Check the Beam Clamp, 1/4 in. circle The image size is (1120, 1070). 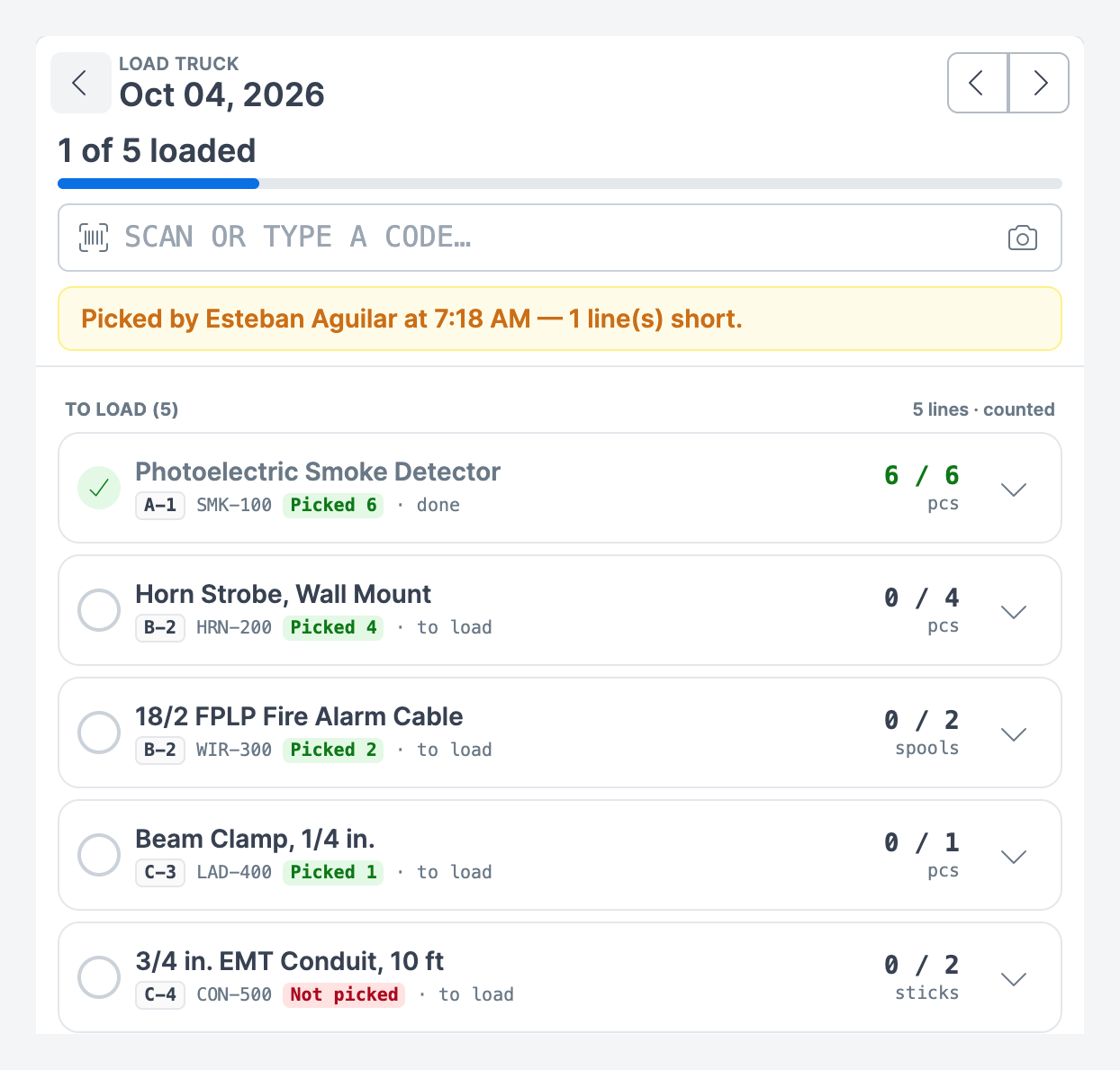99,855
